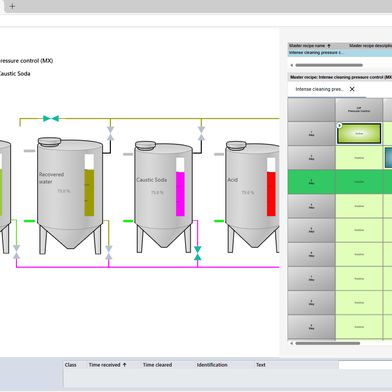Click the olive level bar in Recovered water
392x392 pixels.
coord(89,193)
